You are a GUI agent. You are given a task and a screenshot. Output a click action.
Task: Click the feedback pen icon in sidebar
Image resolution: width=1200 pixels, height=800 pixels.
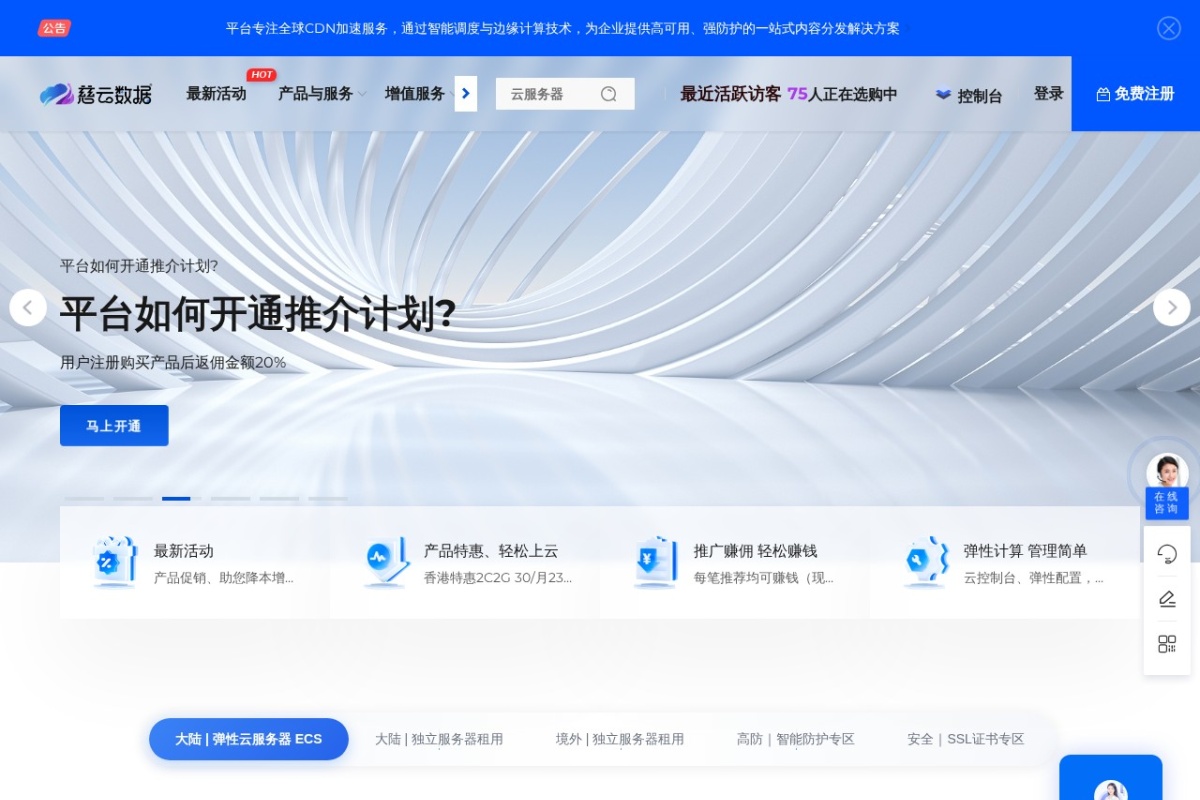point(1167,598)
